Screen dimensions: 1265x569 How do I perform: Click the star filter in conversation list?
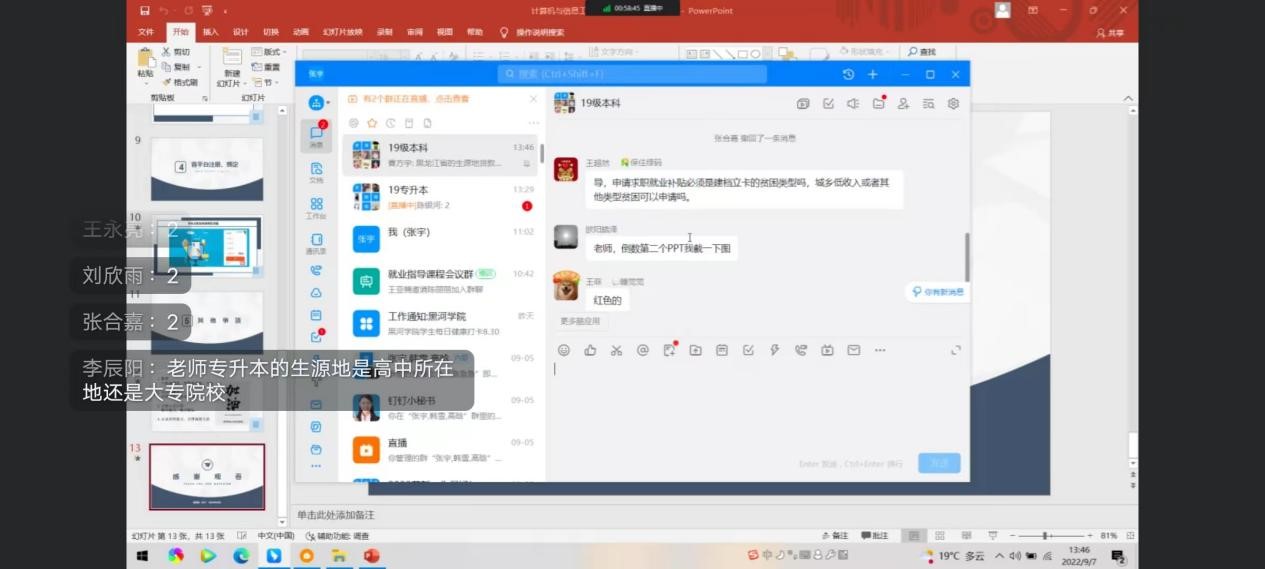pyautogui.click(x=371, y=123)
